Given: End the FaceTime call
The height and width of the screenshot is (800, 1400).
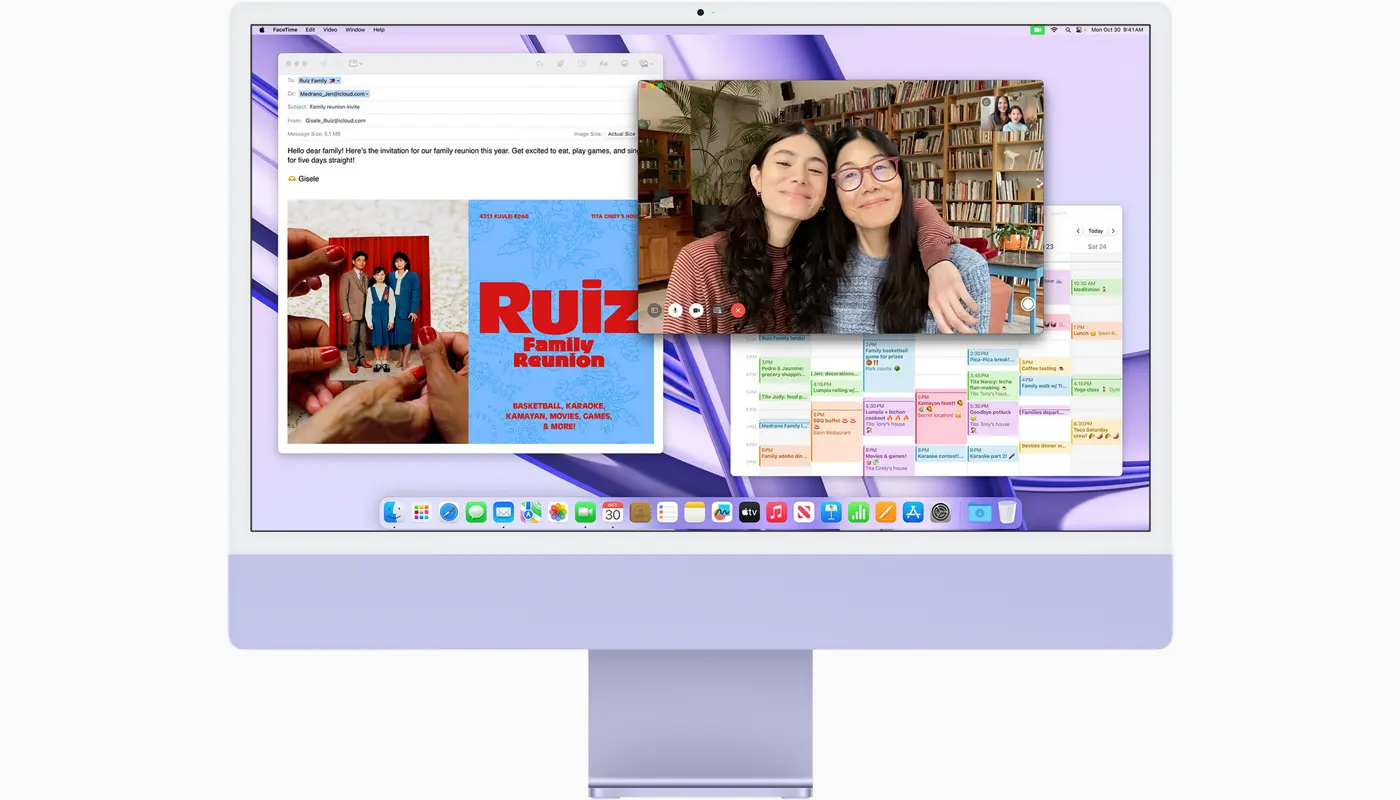Looking at the screenshot, I should click(x=738, y=310).
